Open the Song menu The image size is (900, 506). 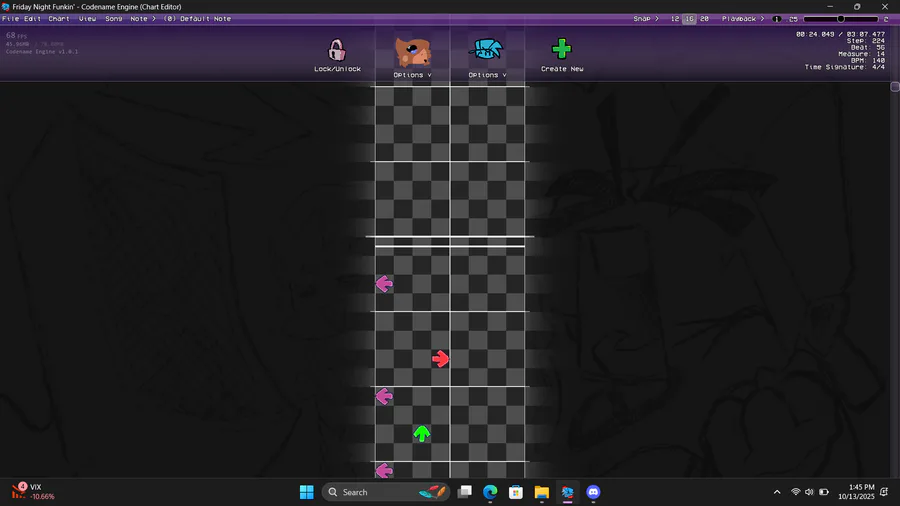pos(113,18)
